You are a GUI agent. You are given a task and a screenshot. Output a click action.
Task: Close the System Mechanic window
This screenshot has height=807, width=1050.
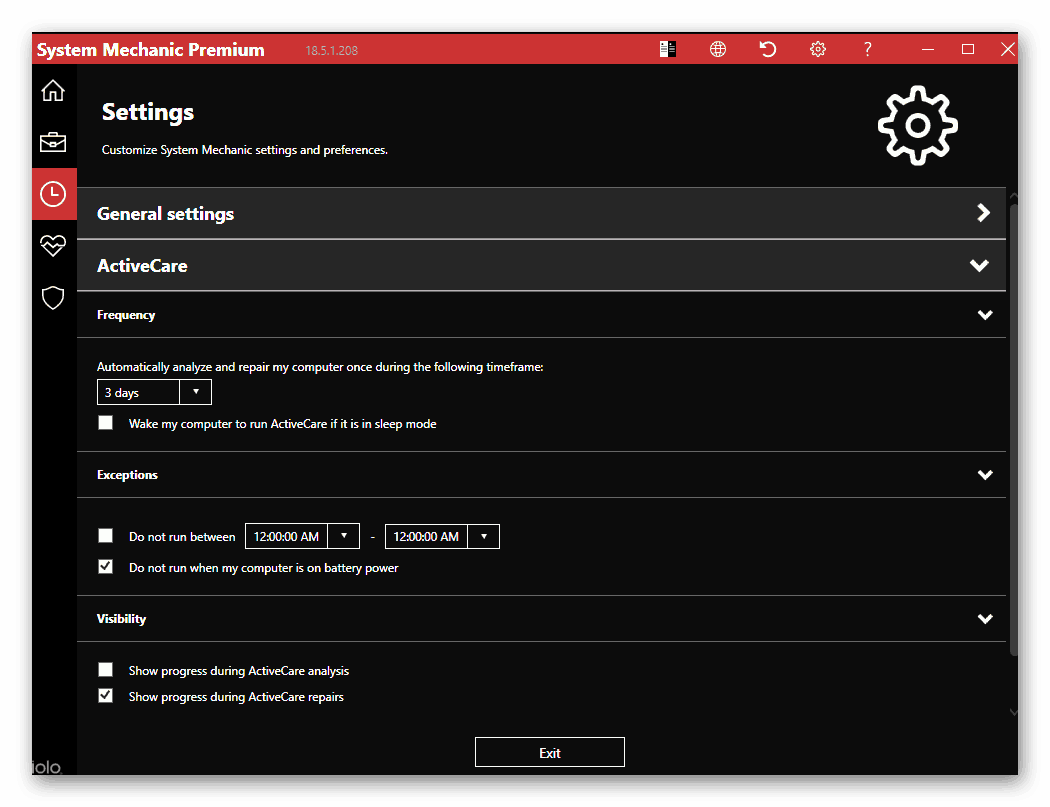[x=1007, y=49]
